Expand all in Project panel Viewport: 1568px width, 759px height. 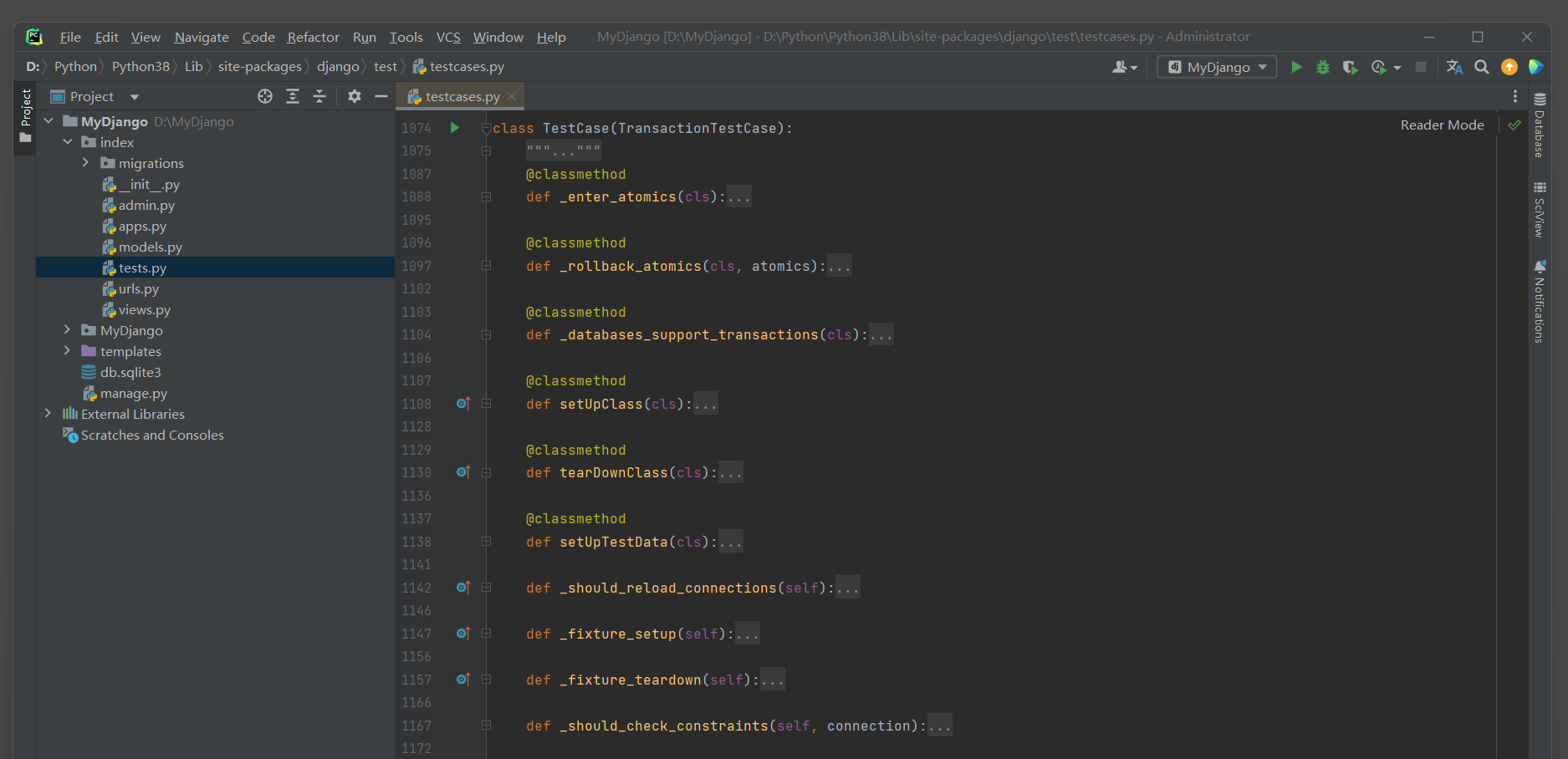tap(293, 96)
